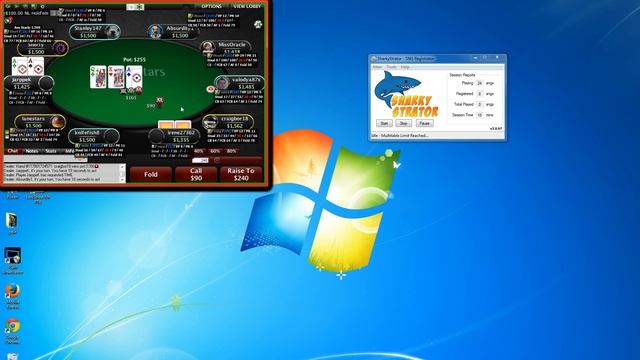Click the Ace of diamonds community card

(134, 77)
